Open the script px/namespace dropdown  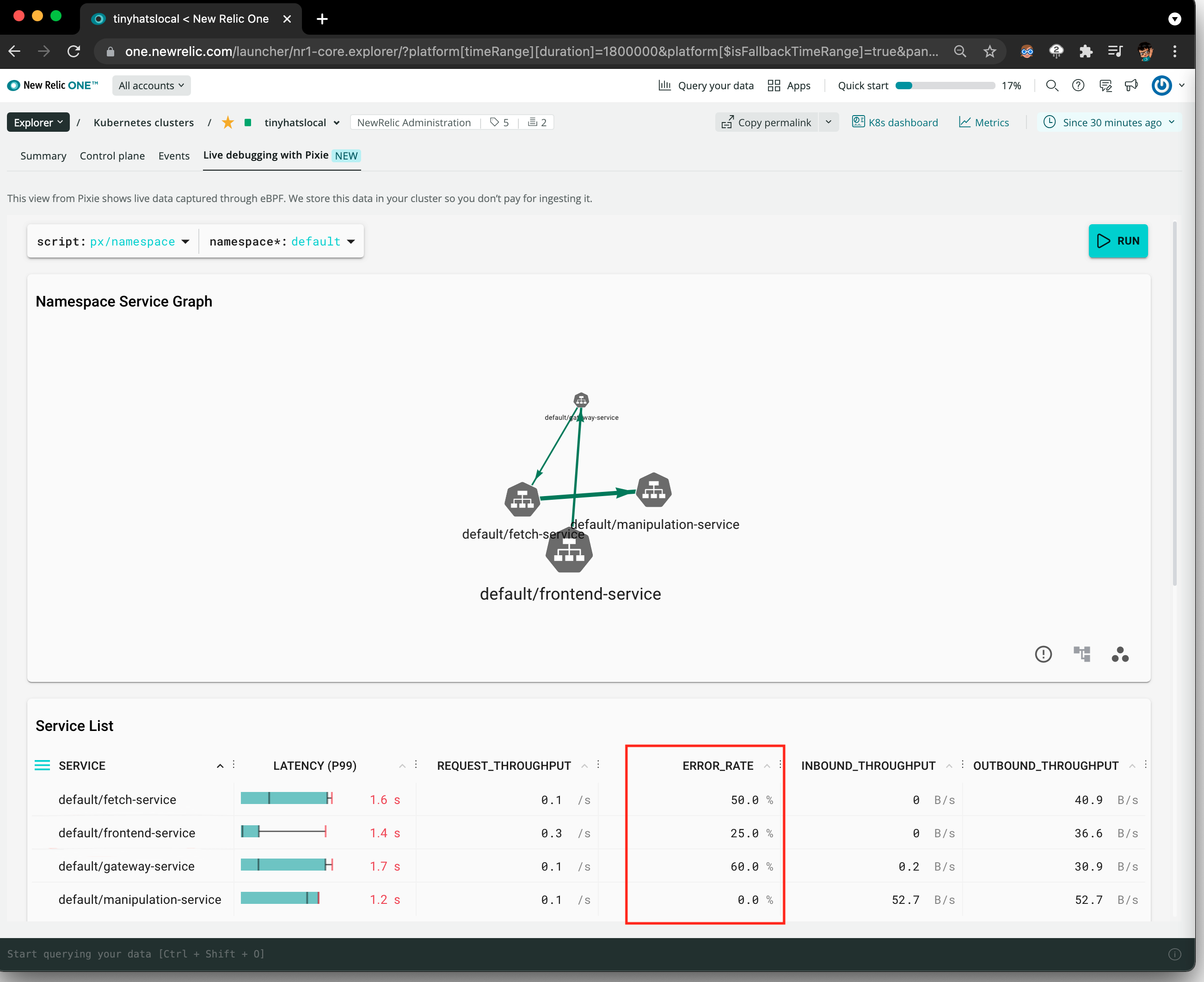click(x=113, y=241)
